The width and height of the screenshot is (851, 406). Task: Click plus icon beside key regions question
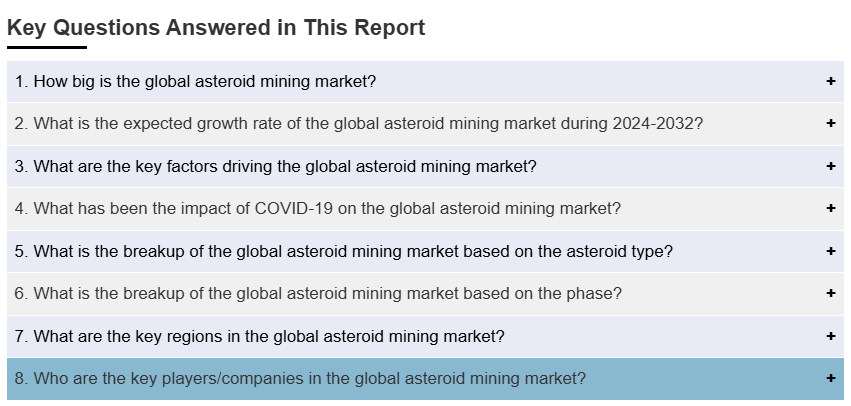830,336
